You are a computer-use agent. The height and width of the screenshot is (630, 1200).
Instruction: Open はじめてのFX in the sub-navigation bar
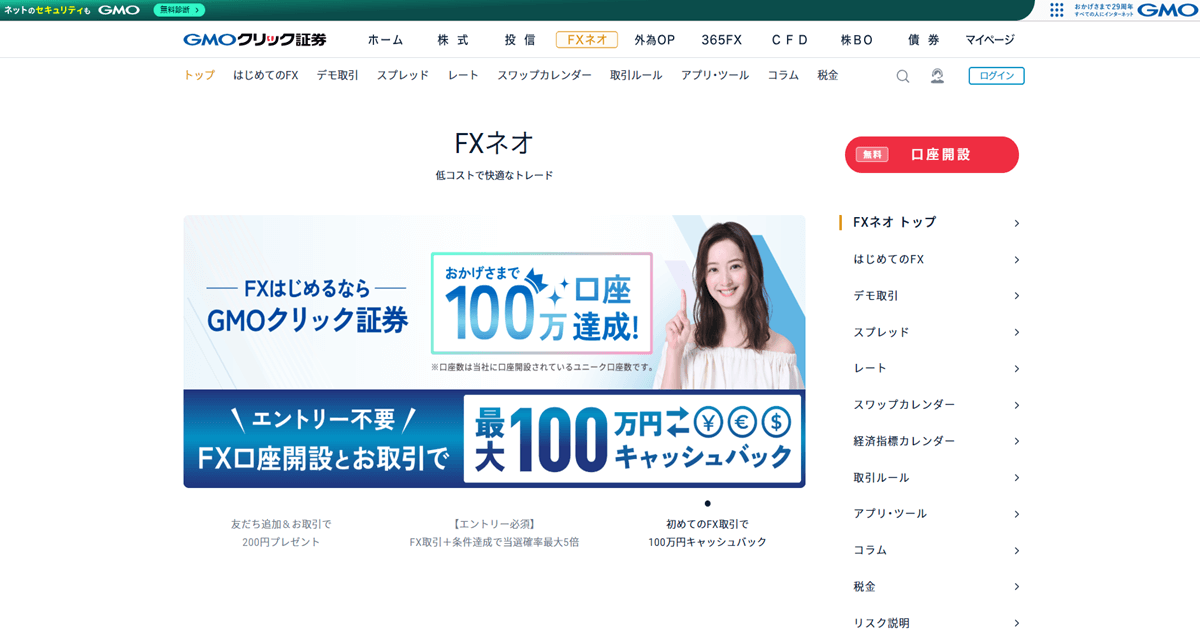(x=266, y=75)
